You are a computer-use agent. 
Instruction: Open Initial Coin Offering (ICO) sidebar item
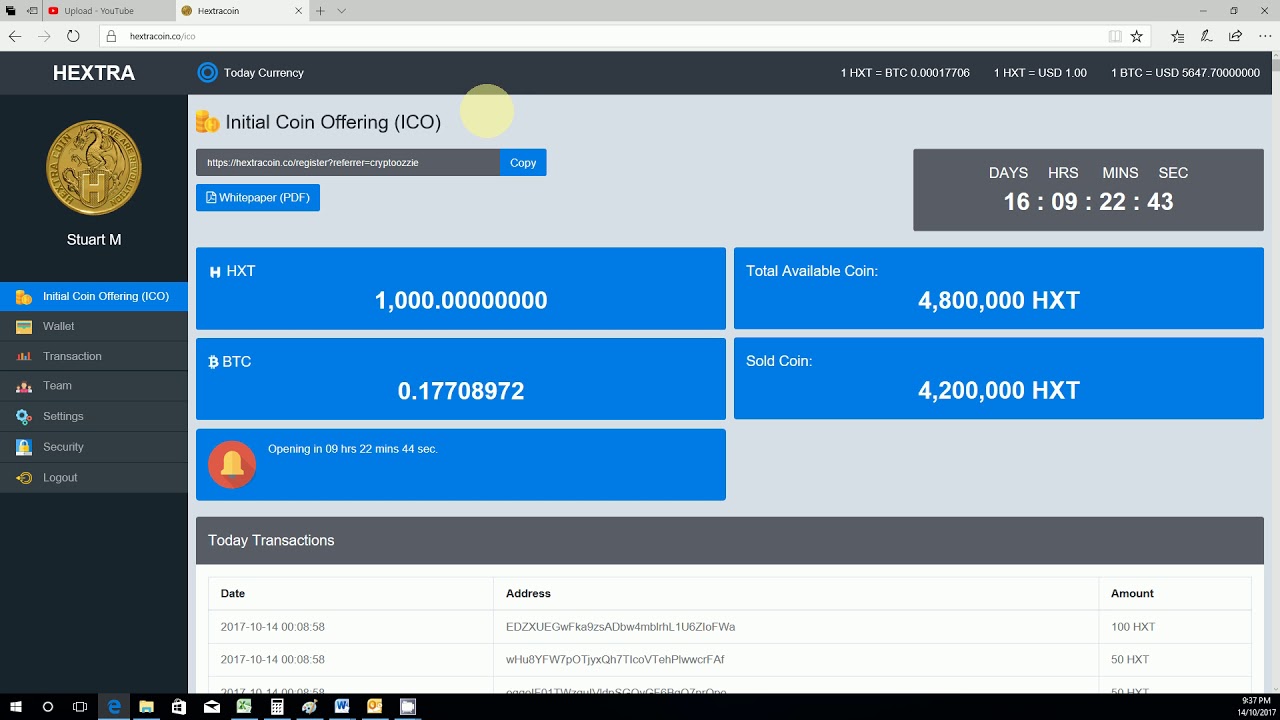pos(94,296)
